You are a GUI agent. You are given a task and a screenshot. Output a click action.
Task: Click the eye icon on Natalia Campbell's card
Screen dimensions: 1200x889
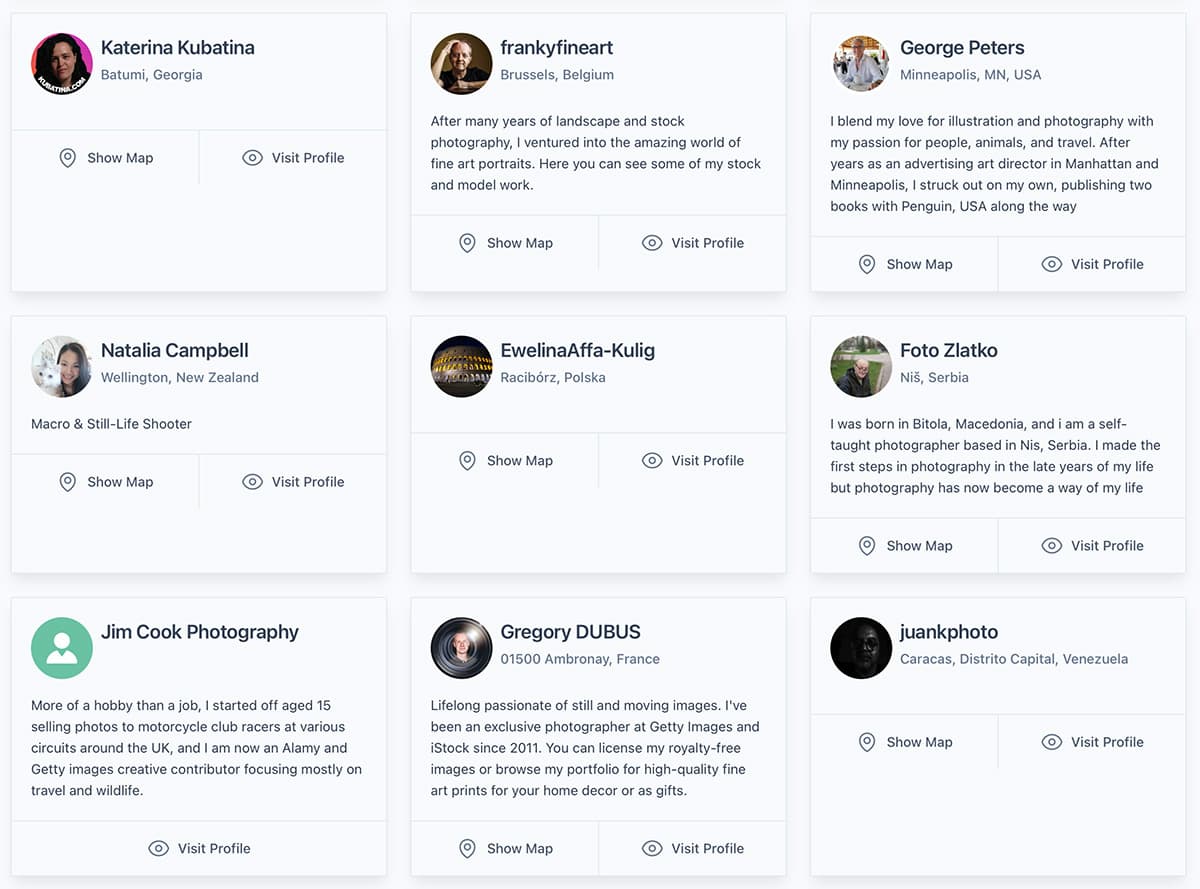click(253, 482)
